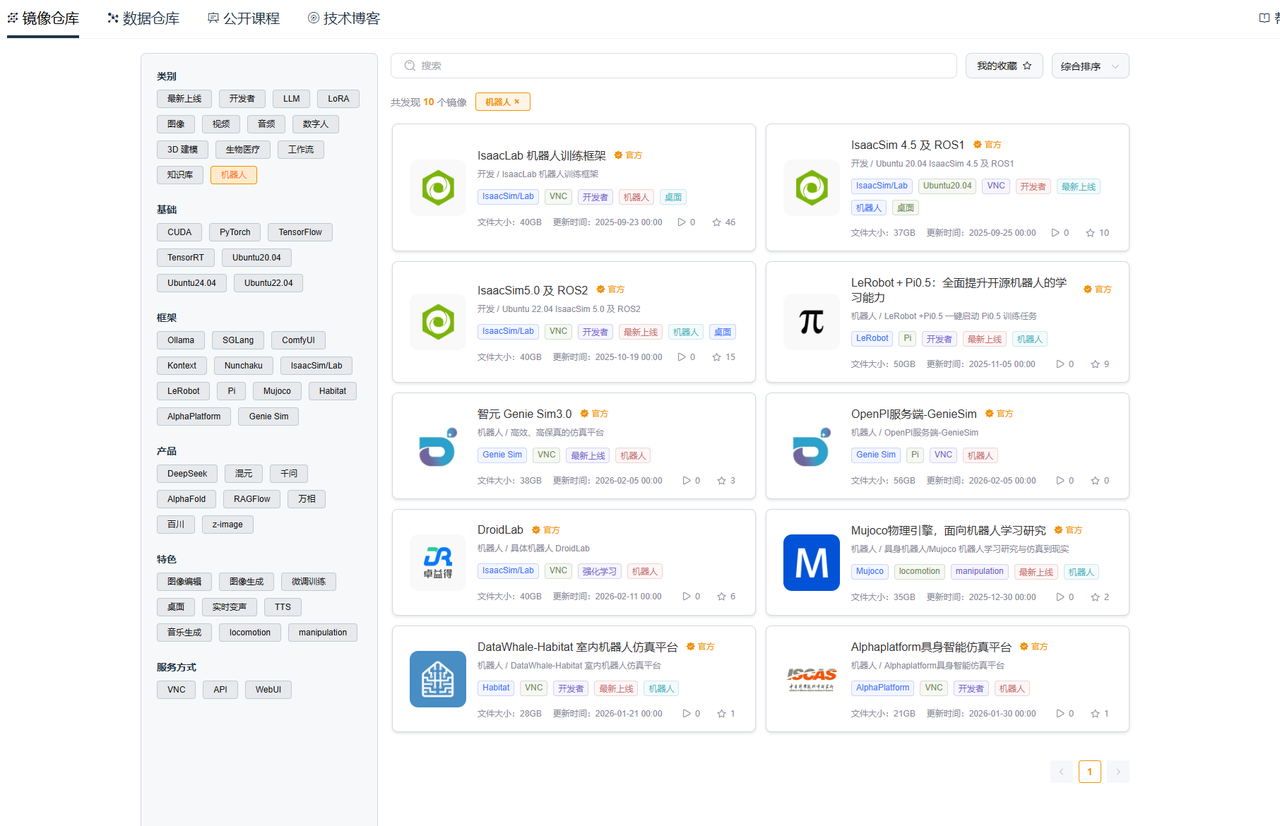
Task: Click the next page arrow
Action: coord(1118,771)
